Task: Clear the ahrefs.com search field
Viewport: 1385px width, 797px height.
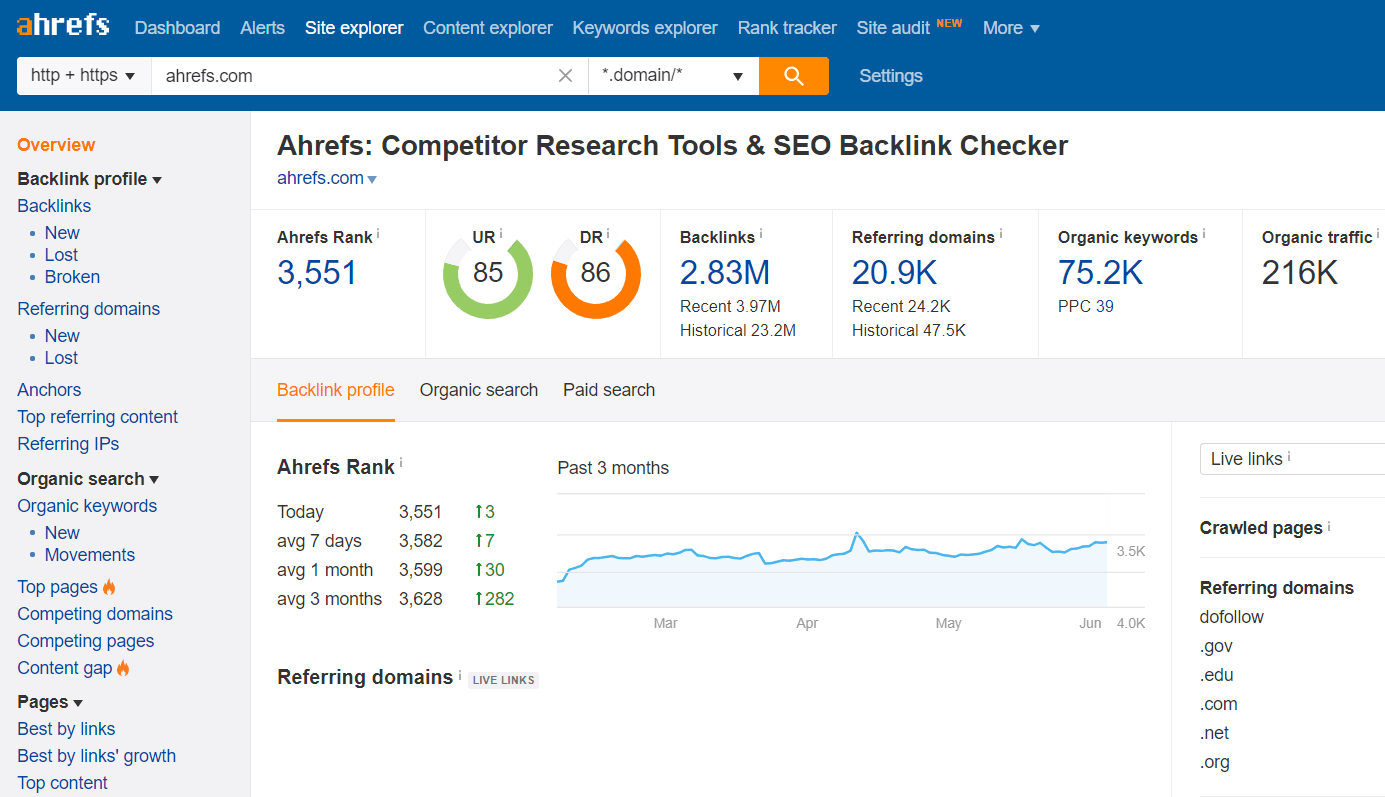Action: click(566, 76)
